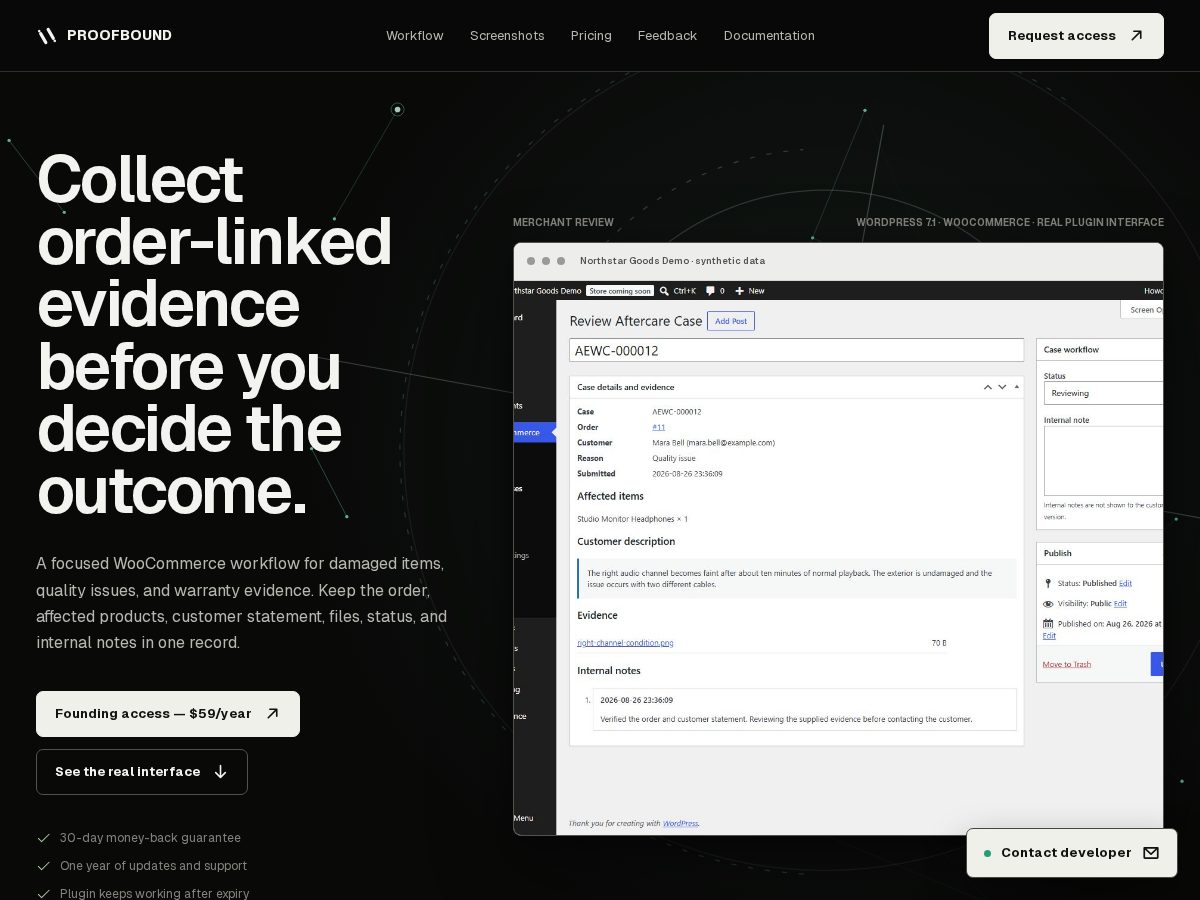Click the internal note text starting Verified the order
The width and height of the screenshot is (1200, 900).
click(x=786, y=719)
